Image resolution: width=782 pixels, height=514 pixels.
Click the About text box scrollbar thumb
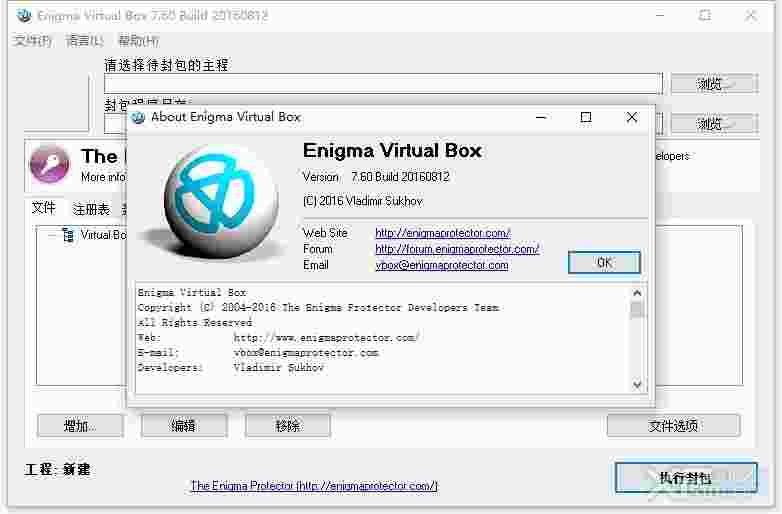636,310
